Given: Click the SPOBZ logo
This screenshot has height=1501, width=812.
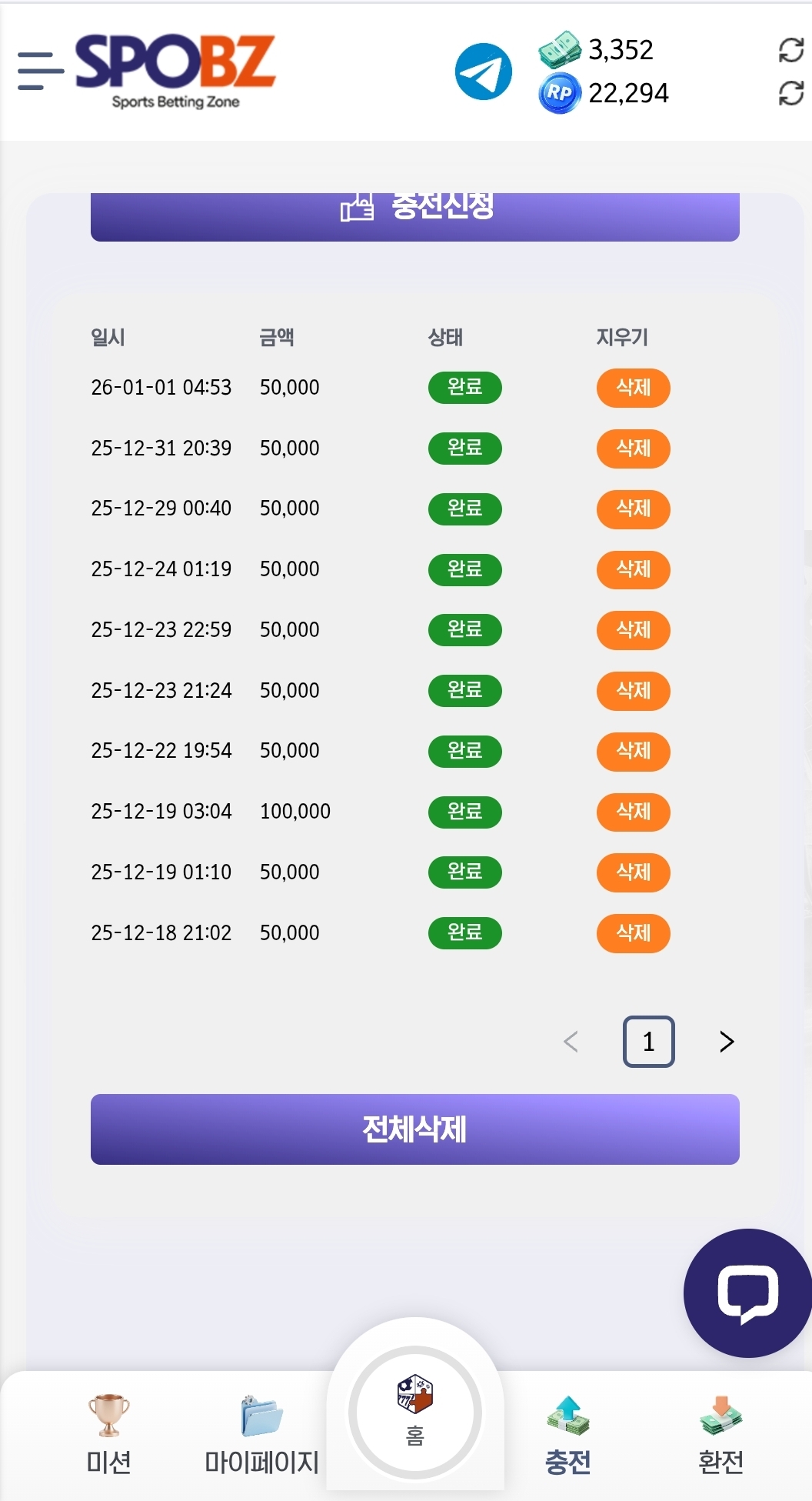Looking at the screenshot, I should [175, 70].
